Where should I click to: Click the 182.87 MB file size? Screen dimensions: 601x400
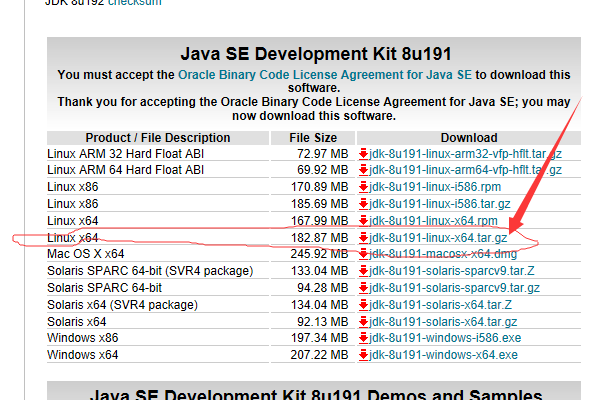320,238
